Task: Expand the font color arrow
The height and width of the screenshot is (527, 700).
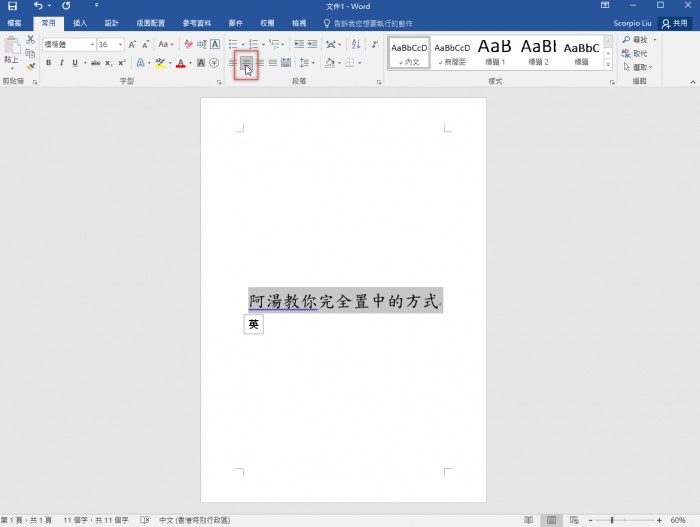Action: click(191, 63)
